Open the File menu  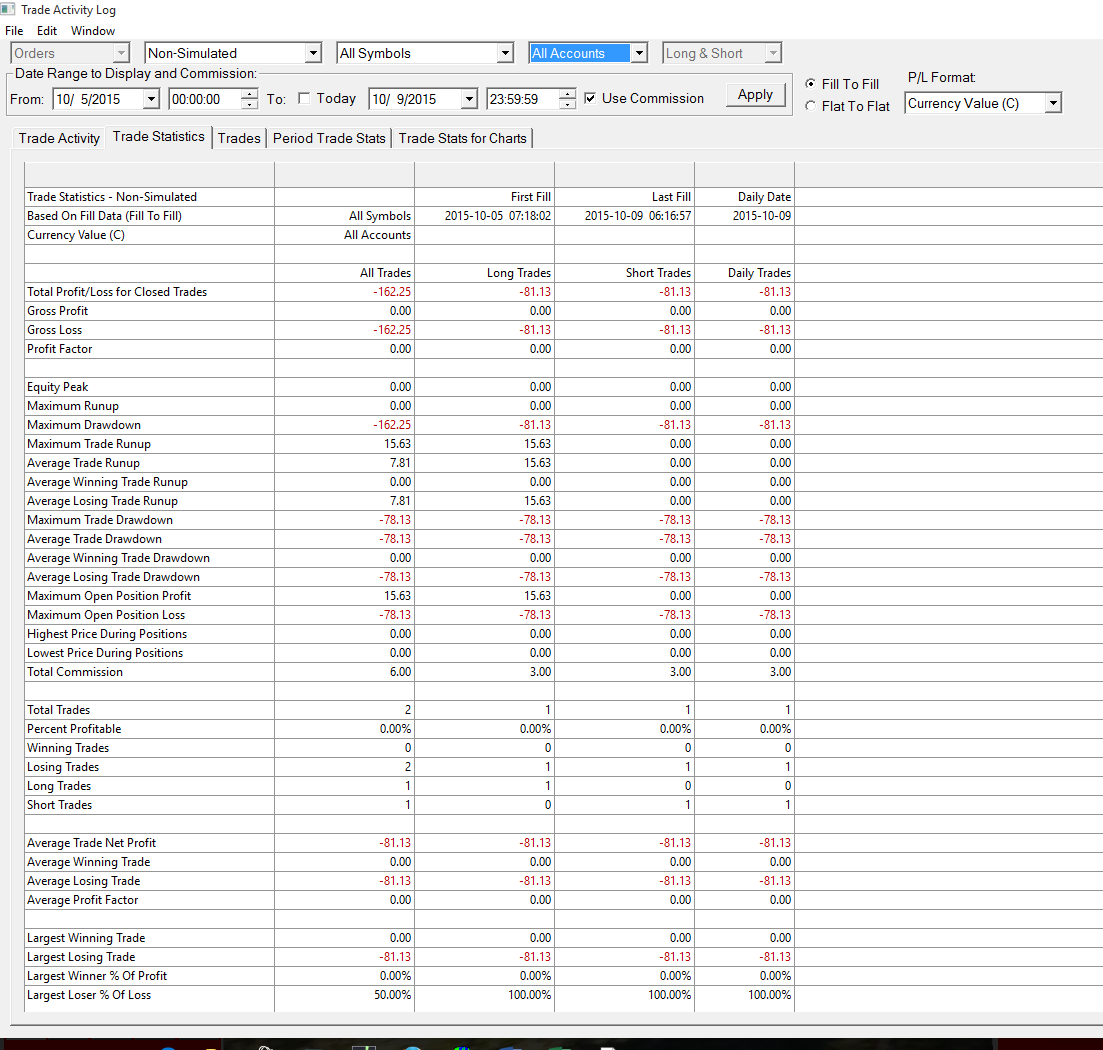[14, 31]
